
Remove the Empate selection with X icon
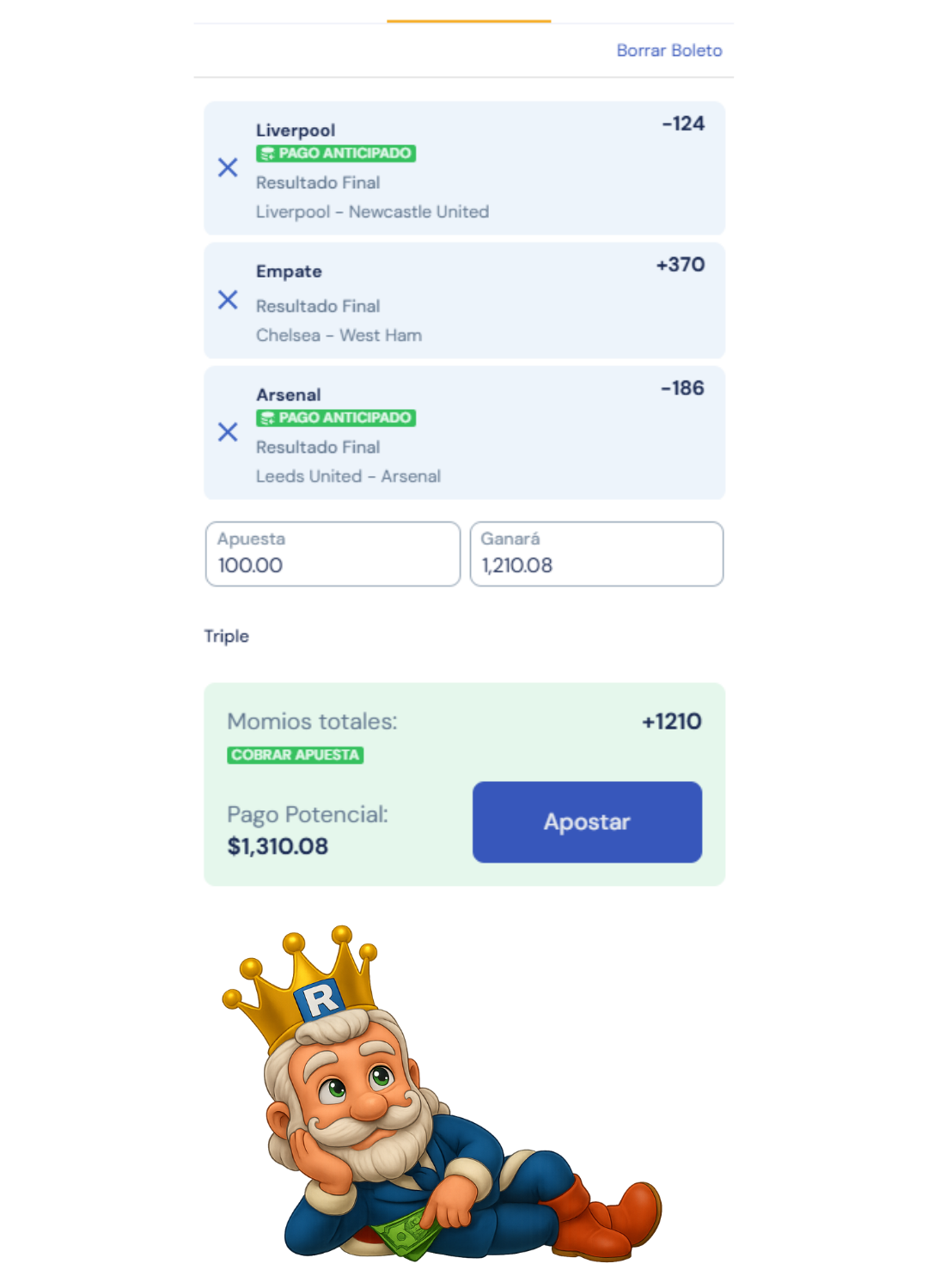point(228,300)
